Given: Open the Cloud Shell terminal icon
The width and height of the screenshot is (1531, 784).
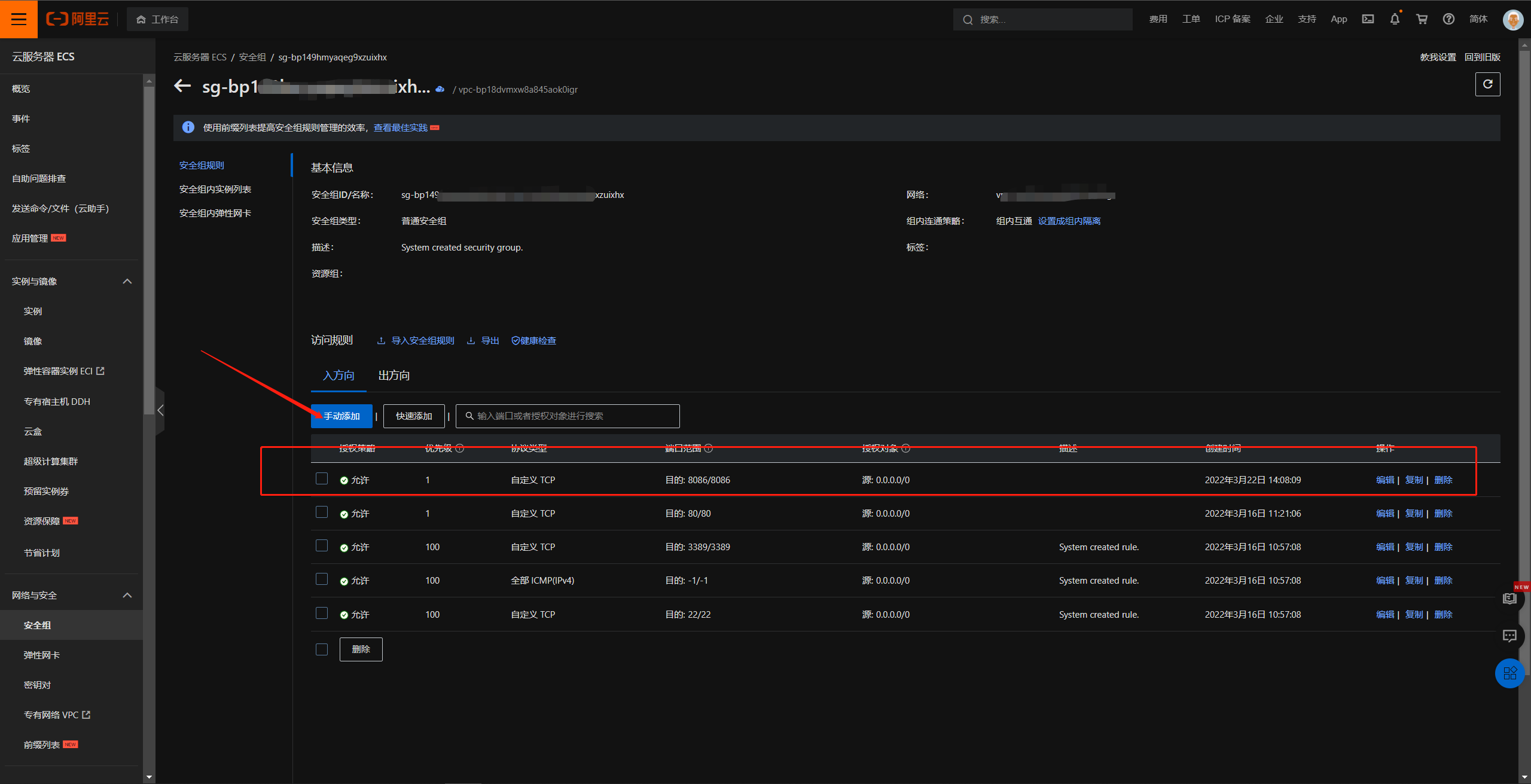Looking at the screenshot, I should (x=1368, y=19).
